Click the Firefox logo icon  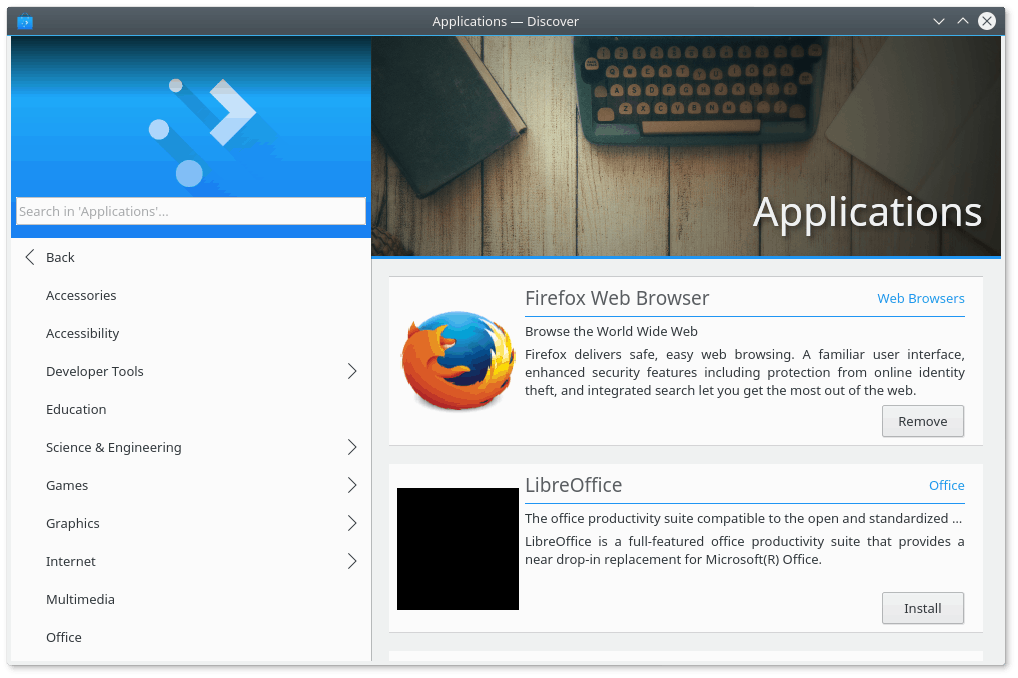coord(458,361)
